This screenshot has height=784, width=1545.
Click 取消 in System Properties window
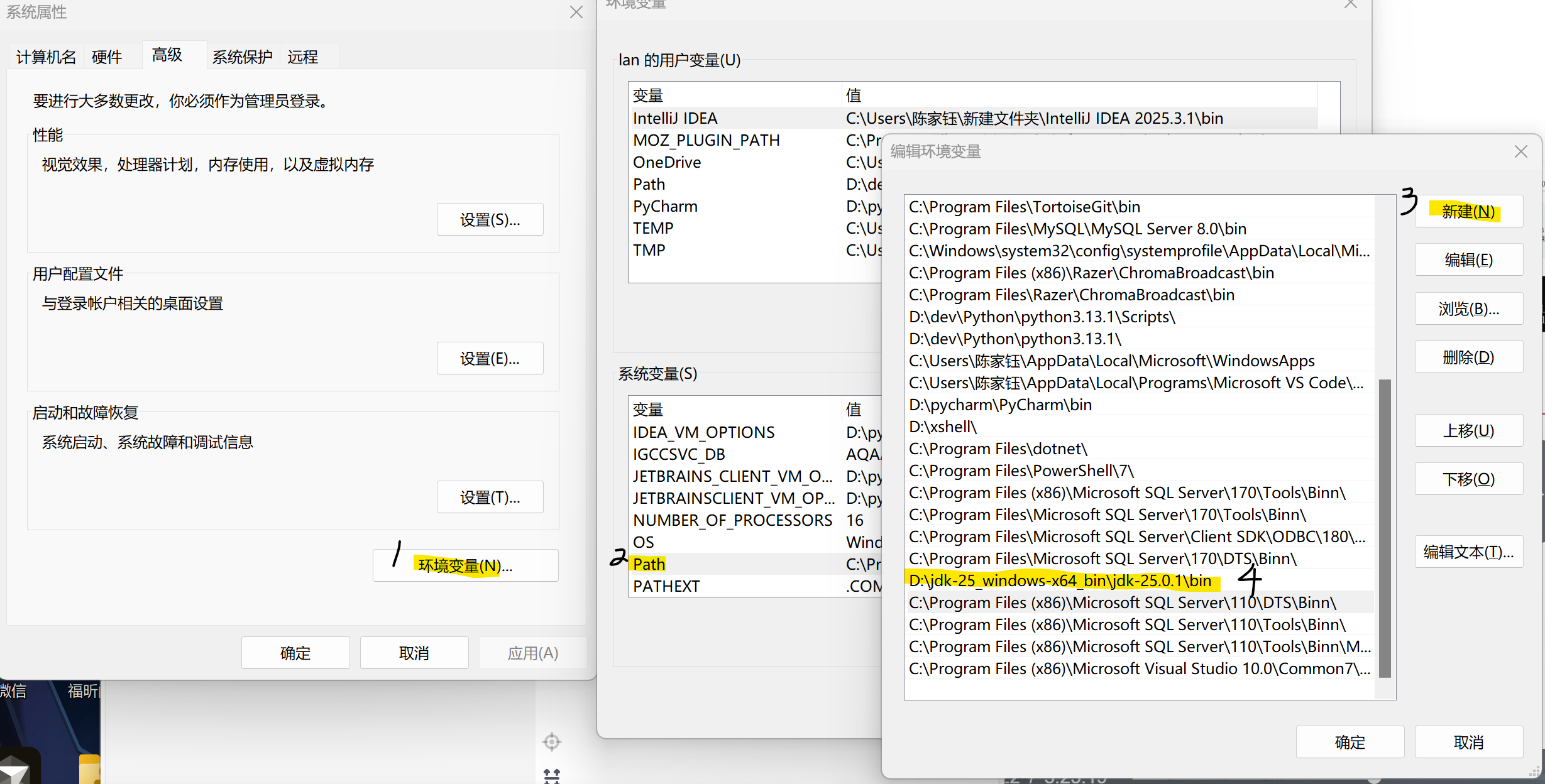[414, 653]
